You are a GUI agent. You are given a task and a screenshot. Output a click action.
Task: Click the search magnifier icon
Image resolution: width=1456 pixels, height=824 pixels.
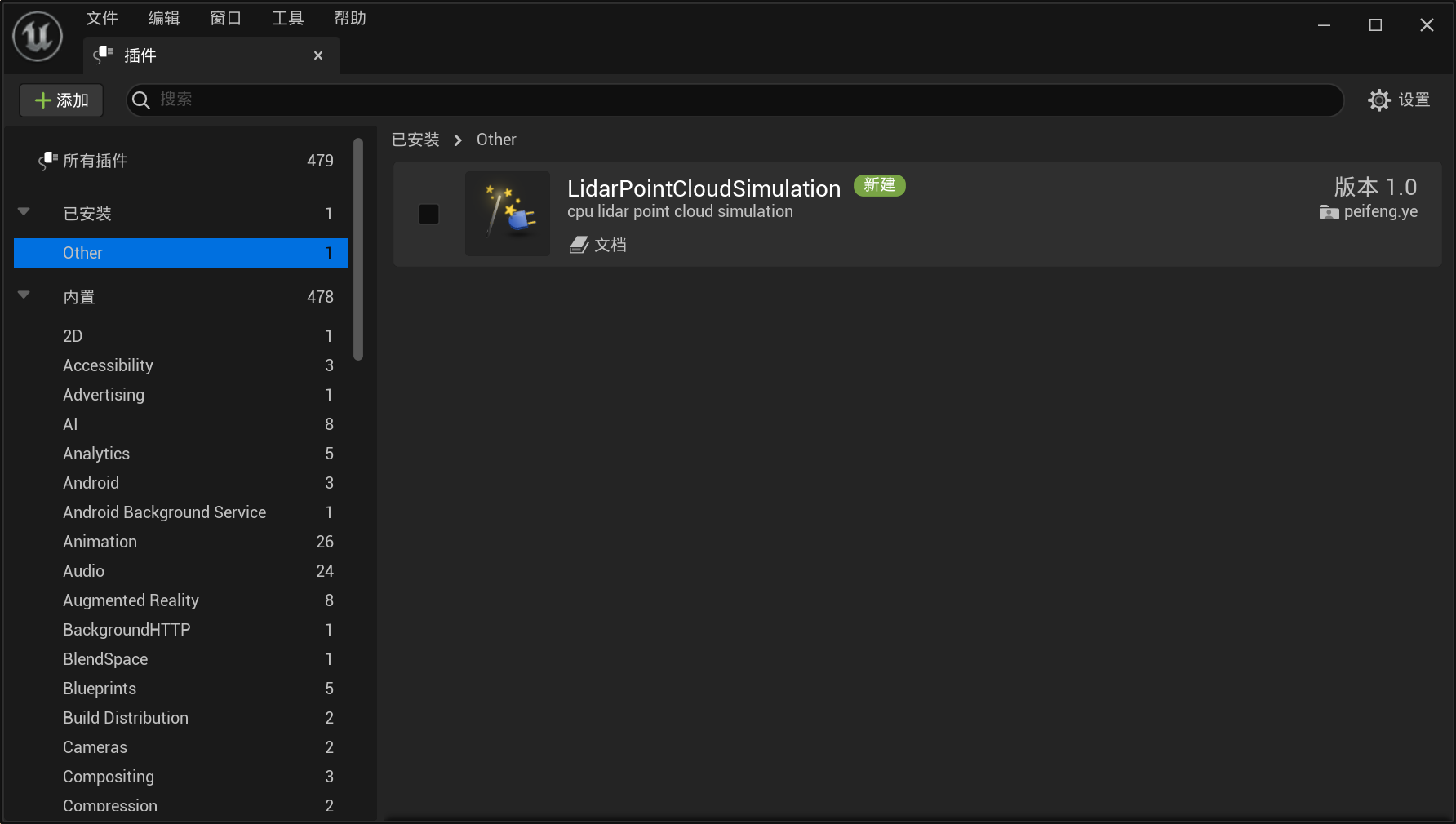[141, 100]
